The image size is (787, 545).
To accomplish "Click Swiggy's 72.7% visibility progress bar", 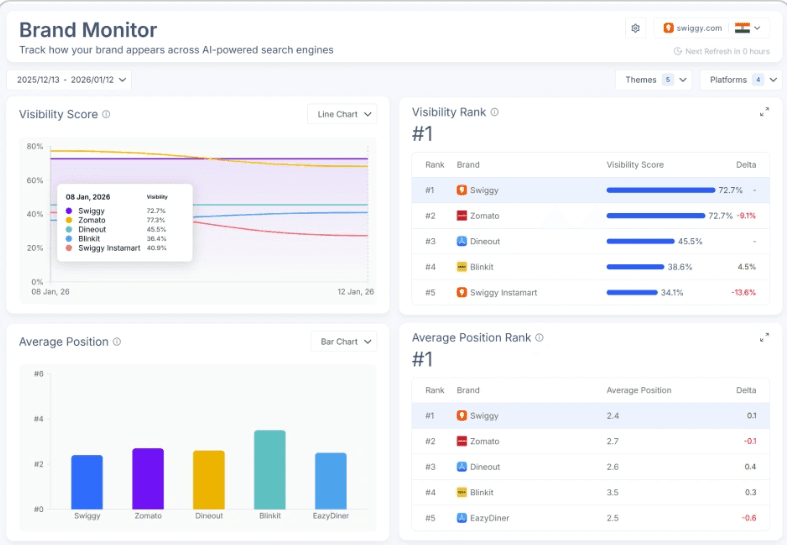I will (661, 190).
